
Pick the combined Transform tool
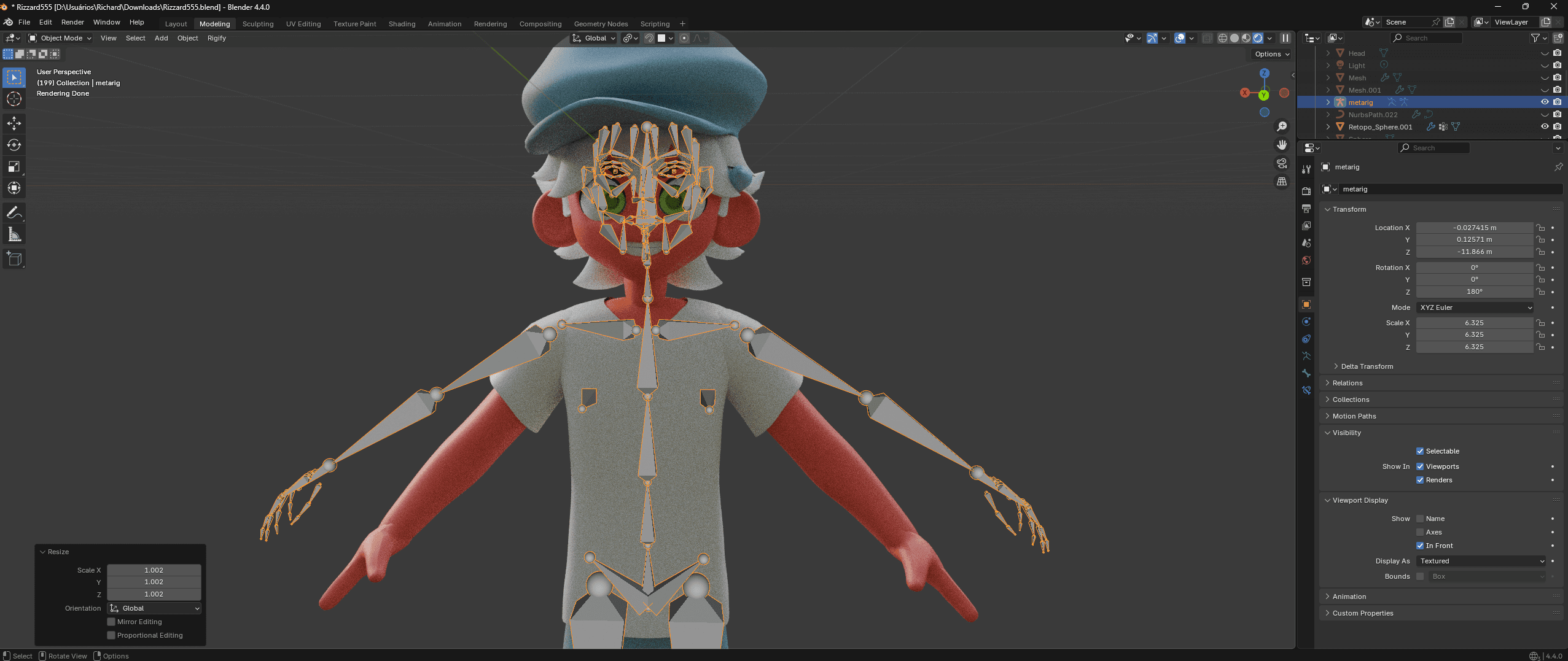point(14,188)
